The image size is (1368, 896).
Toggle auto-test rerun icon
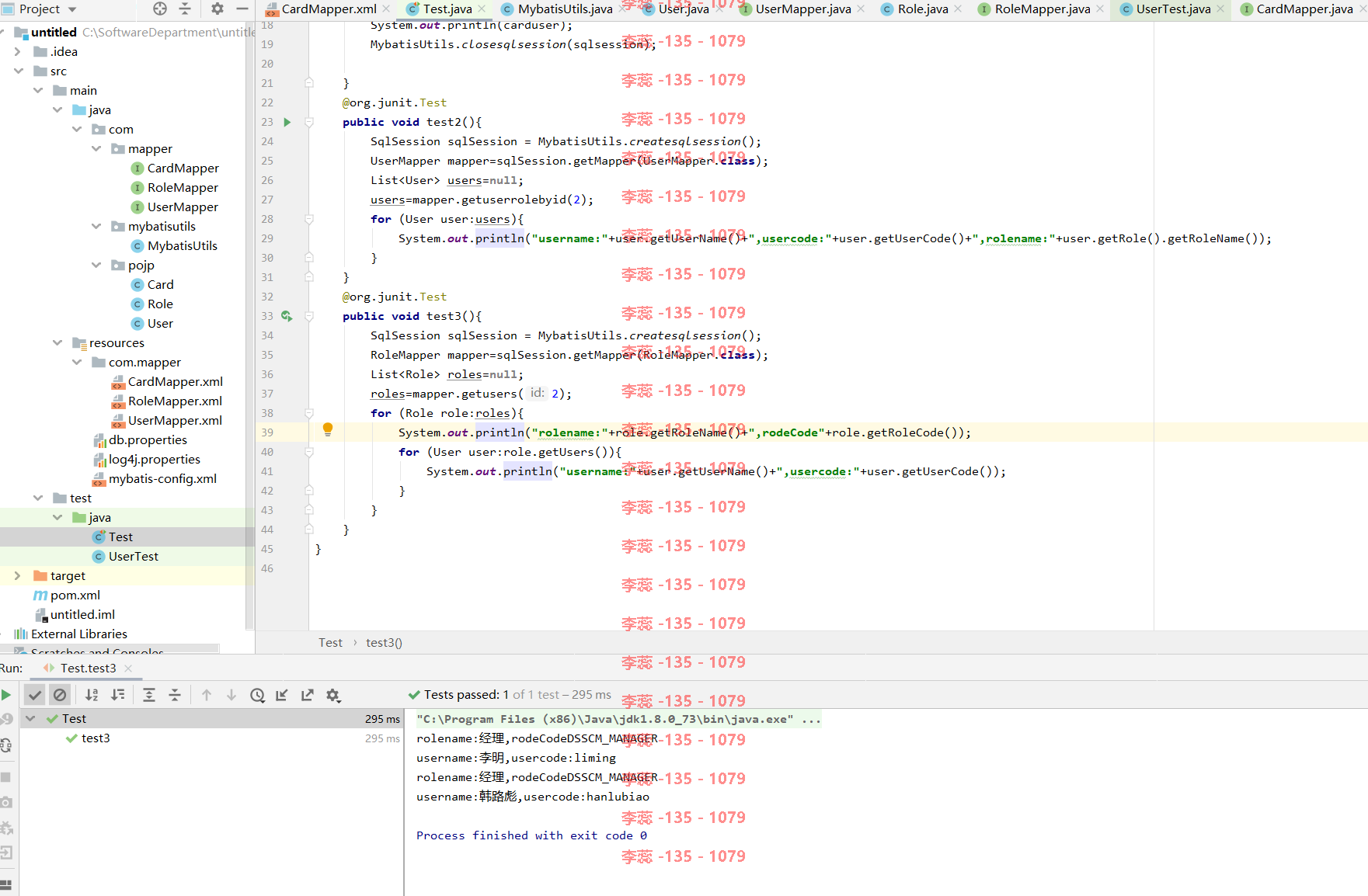tap(6, 745)
